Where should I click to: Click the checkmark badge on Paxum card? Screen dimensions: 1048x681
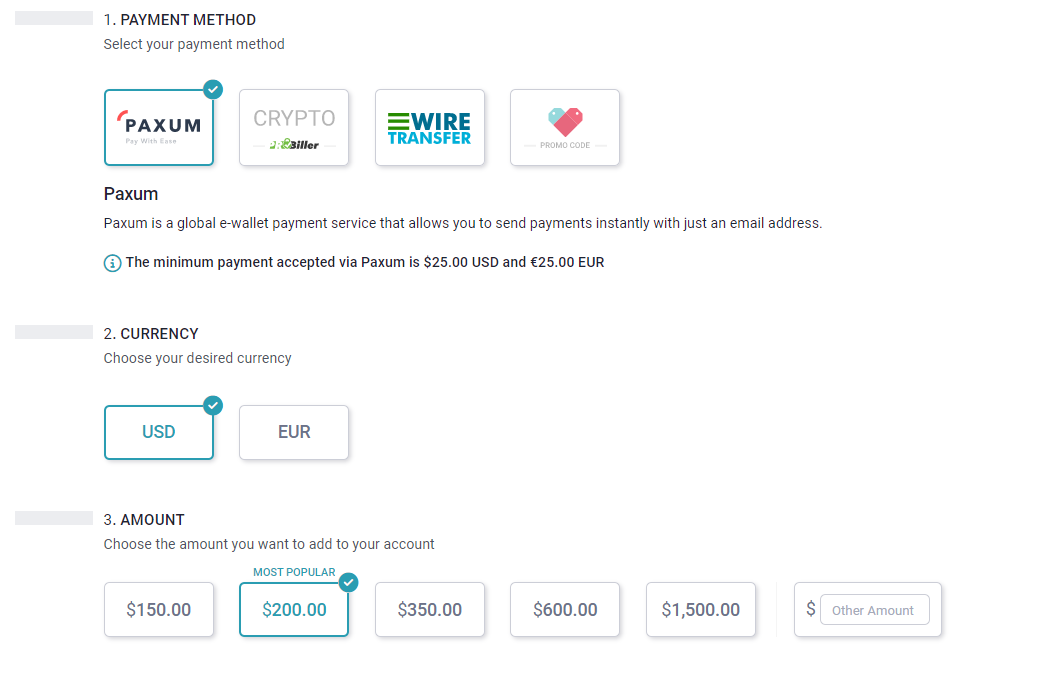[x=213, y=89]
